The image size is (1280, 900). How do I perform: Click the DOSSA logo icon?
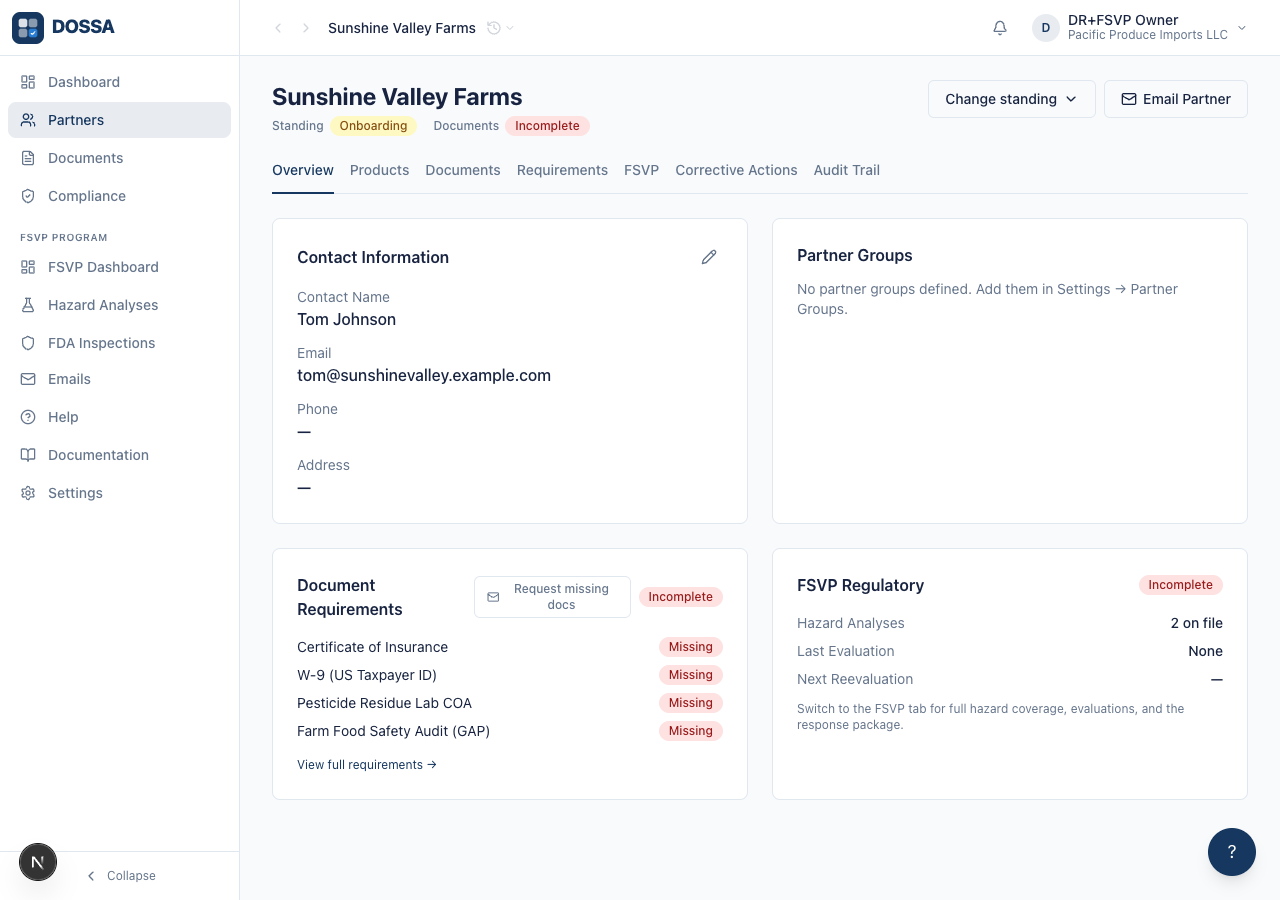(x=28, y=28)
